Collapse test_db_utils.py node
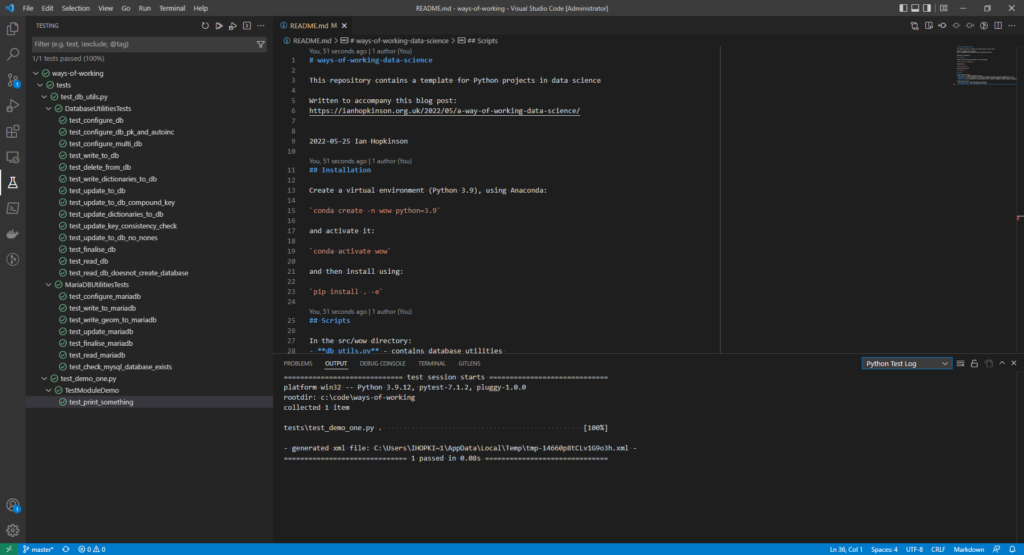The width and height of the screenshot is (1024, 555). click(x=44, y=97)
